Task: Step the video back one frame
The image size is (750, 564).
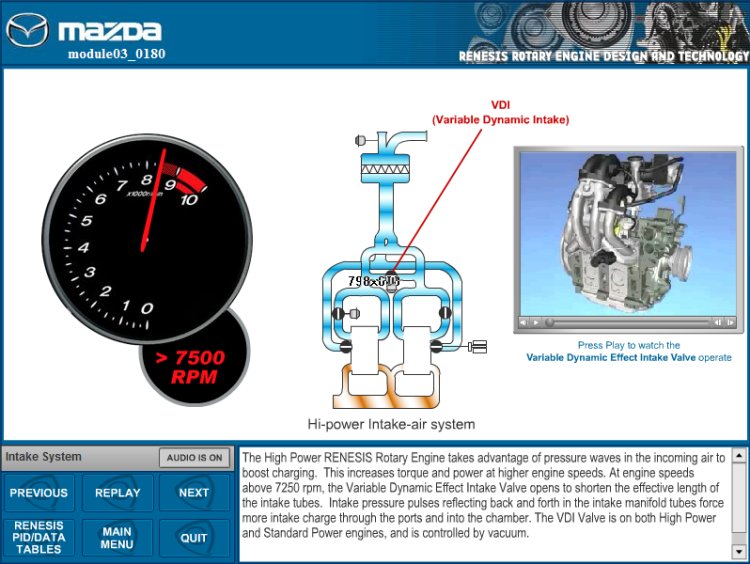Action: [718, 322]
